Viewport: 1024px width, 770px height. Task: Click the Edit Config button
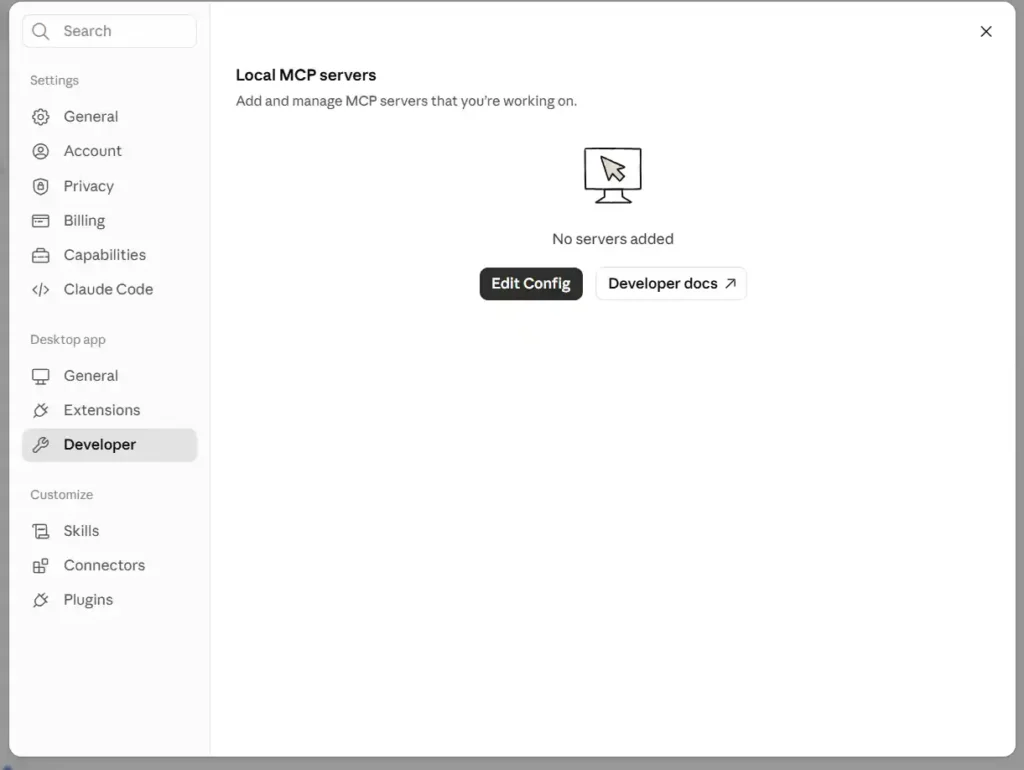(531, 283)
